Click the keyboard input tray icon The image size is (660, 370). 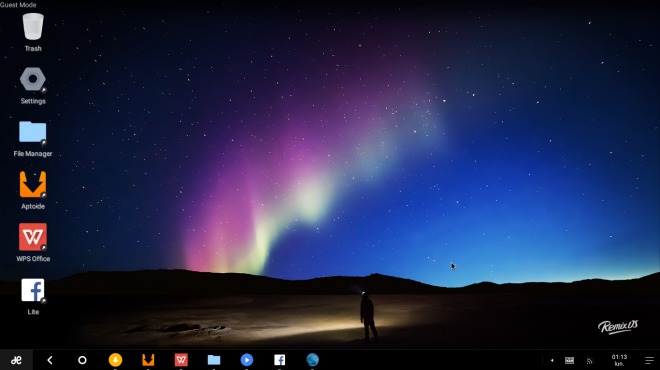coord(570,360)
